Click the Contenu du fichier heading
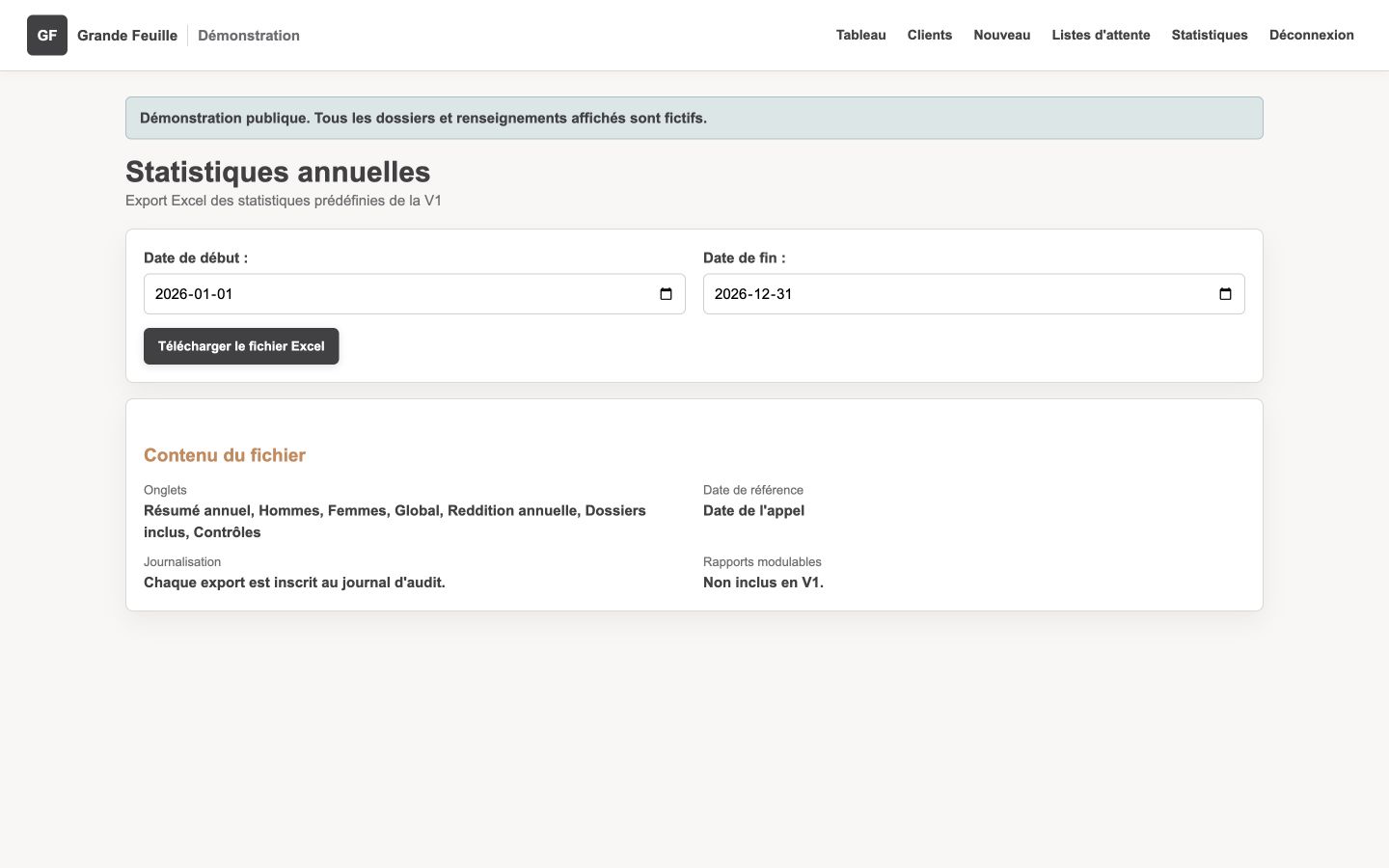 225,455
